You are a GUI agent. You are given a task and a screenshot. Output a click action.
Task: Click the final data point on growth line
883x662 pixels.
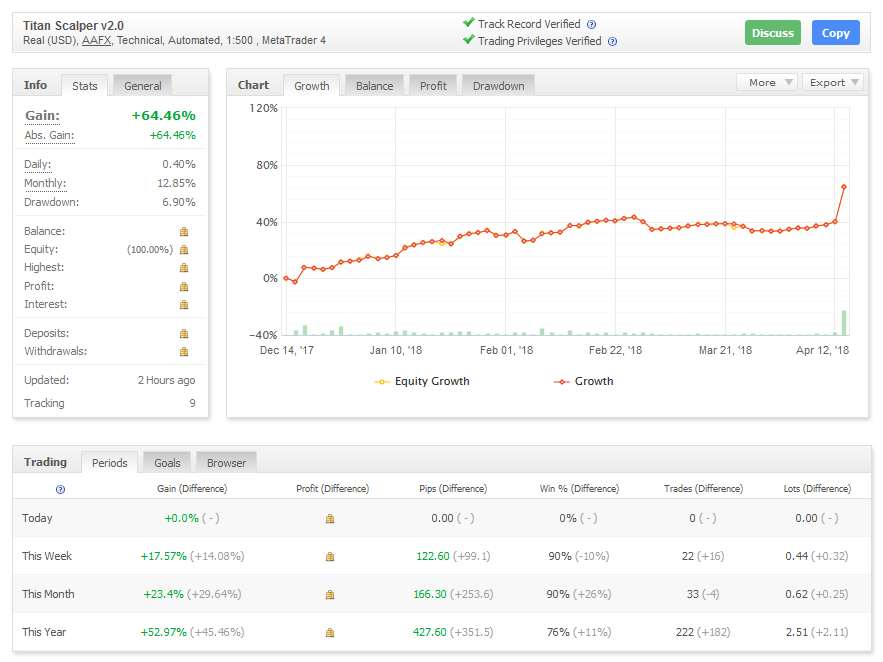point(844,187)
